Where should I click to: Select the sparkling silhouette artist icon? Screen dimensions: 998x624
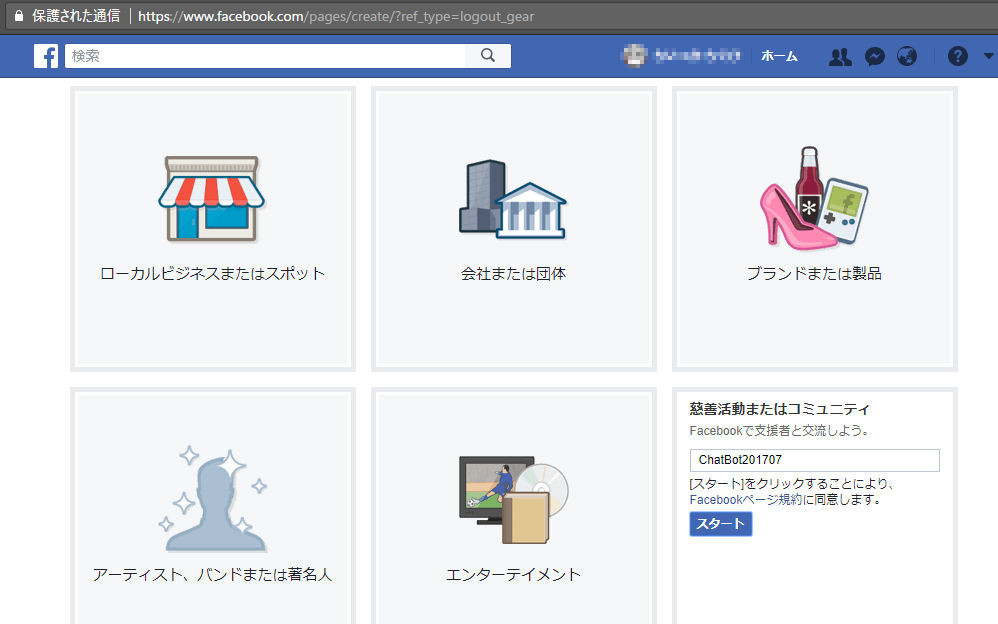(213, 499)
